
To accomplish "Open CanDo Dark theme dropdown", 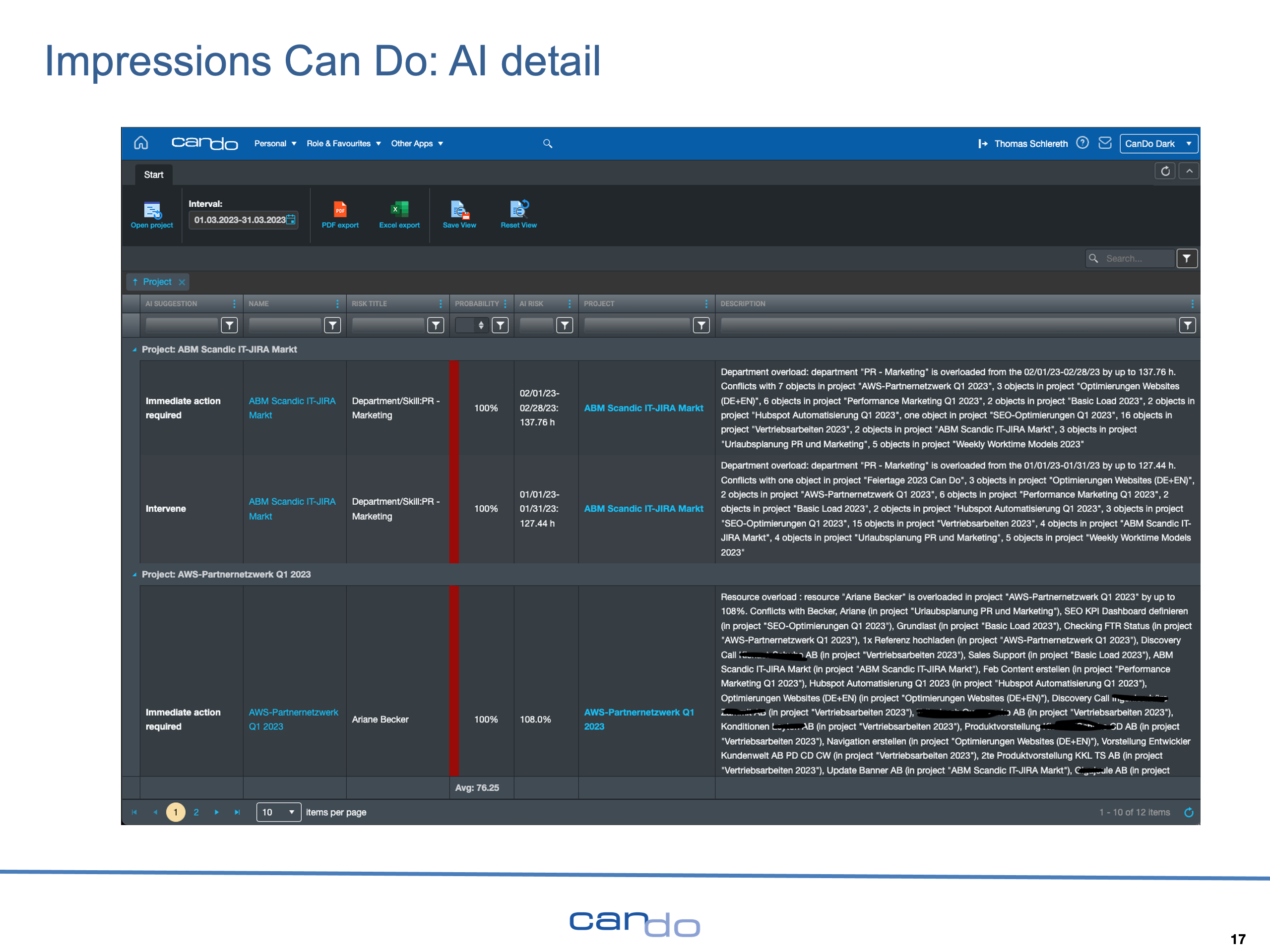I will tap(1158, 143).
